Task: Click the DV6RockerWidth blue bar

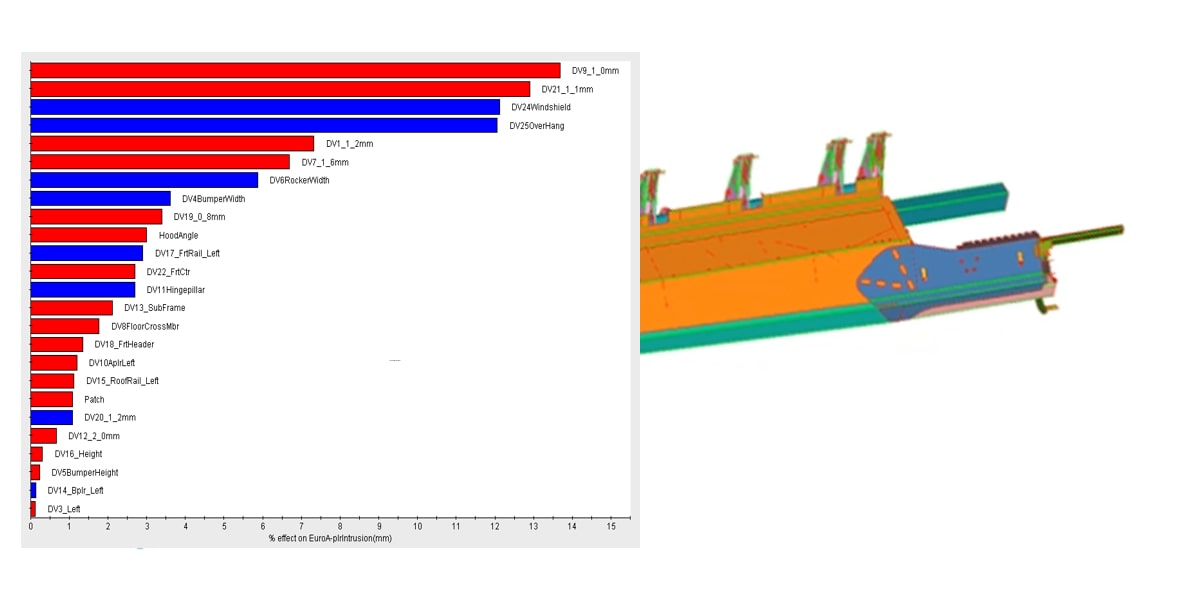Action: [x=144, y=180]
